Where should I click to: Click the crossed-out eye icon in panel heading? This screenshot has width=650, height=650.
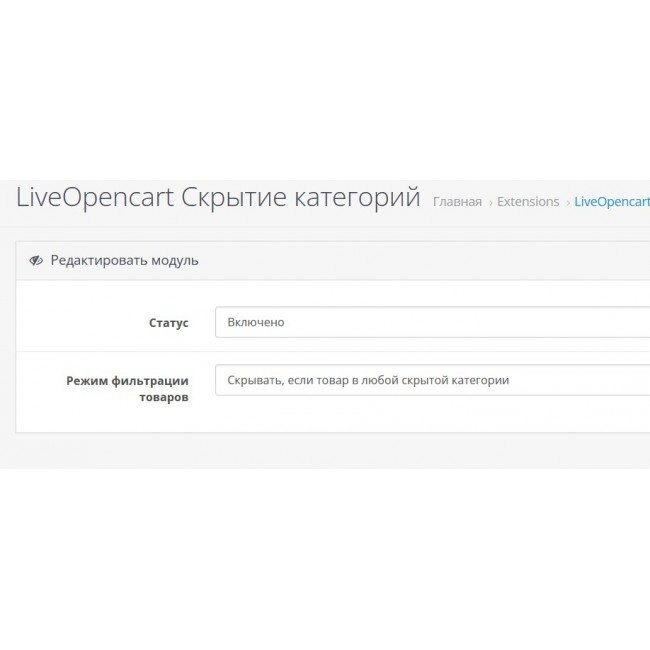point(36,261)
